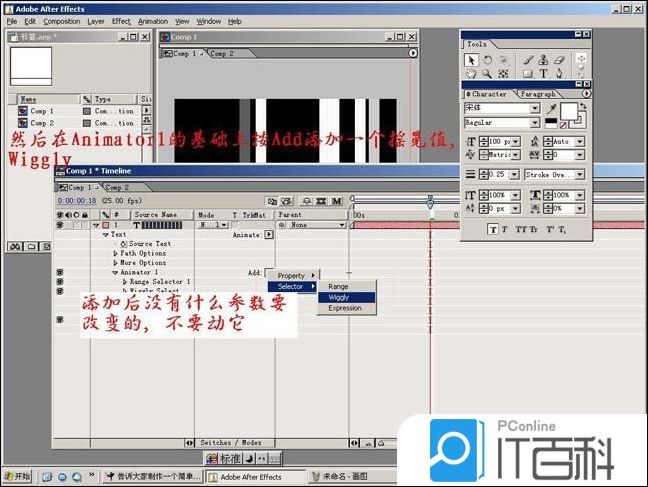This screenshot has width=648, height=487.
Task: Switch to Paragraph tab
Action: point(538,94)
